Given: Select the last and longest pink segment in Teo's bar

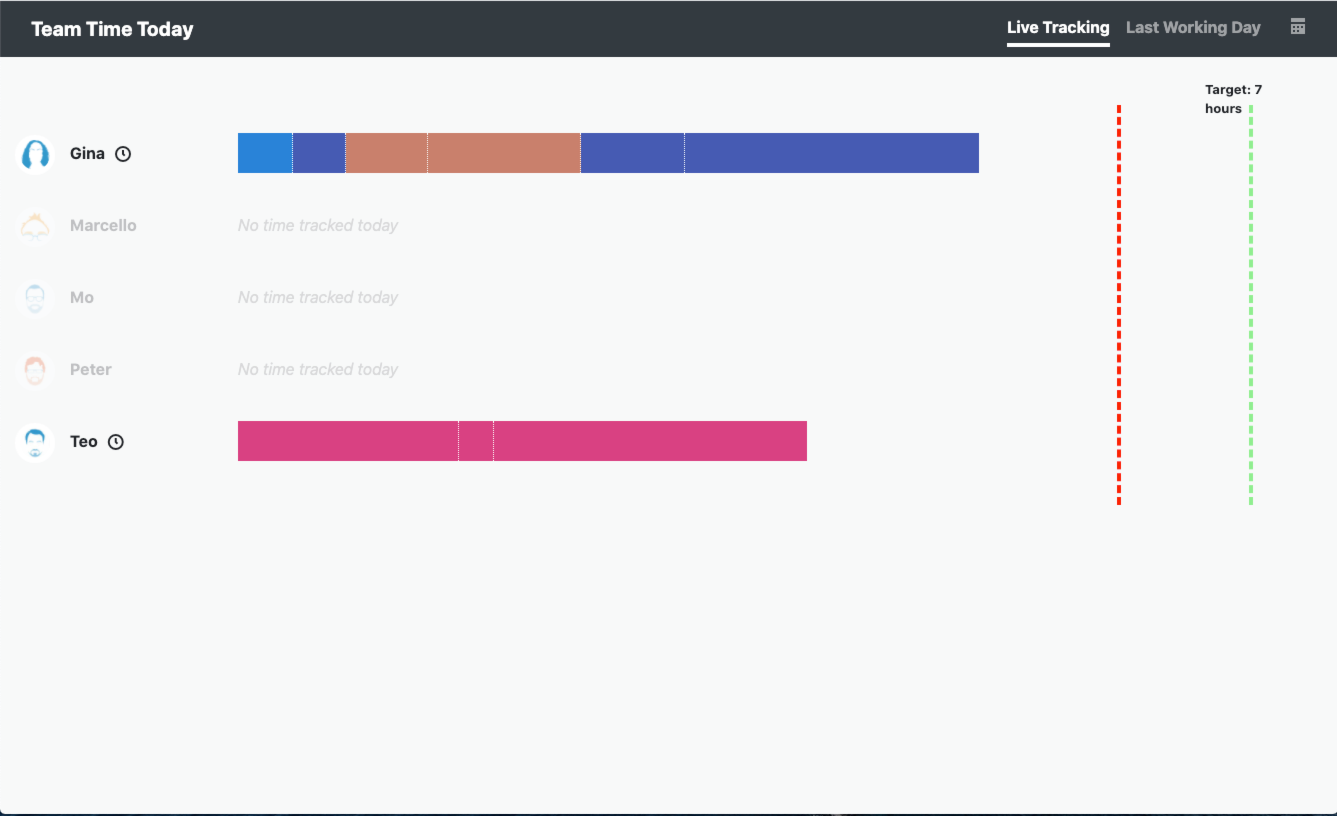Looking at the screenshot, I should click(x=650, y=441).
